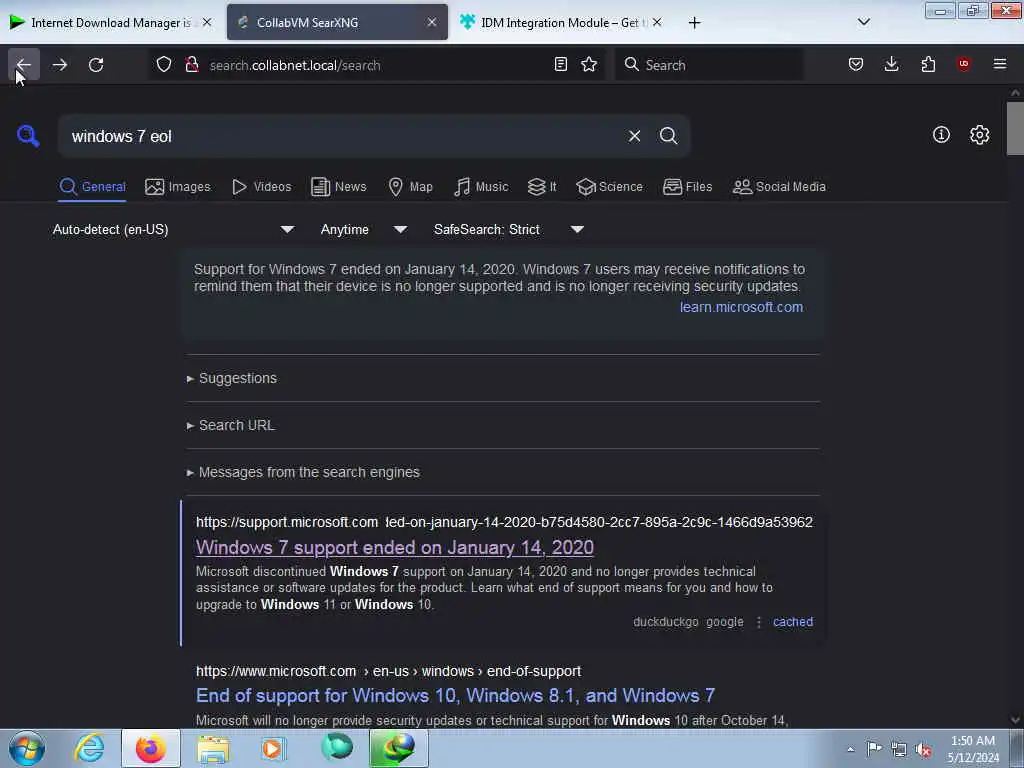Image resolution: width=1024 pixels, height=768 pixels.
Task: Close the CollabVM SearXNG tab
Action: click(432, 23)
